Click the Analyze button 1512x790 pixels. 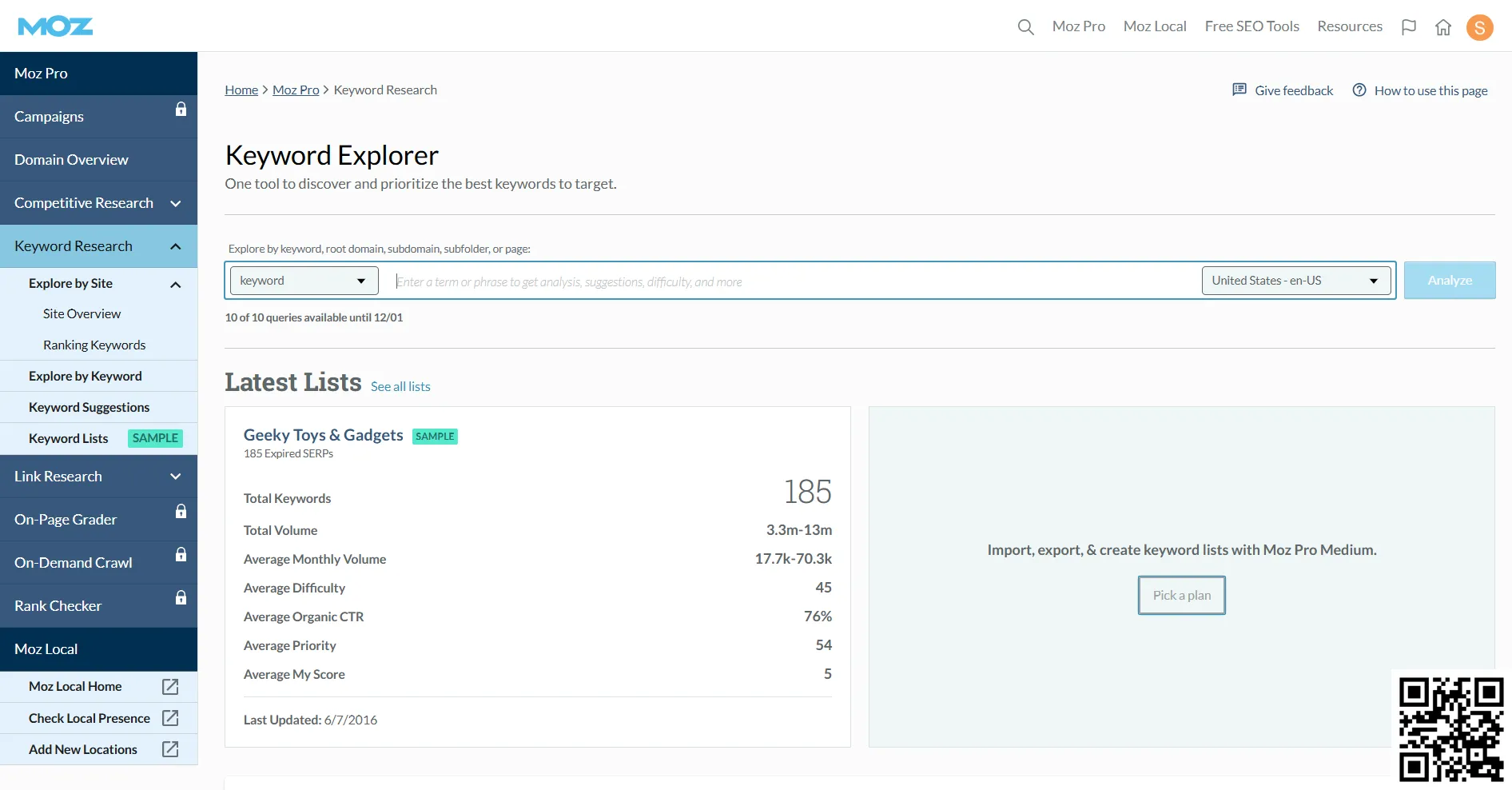point(1450,281)
